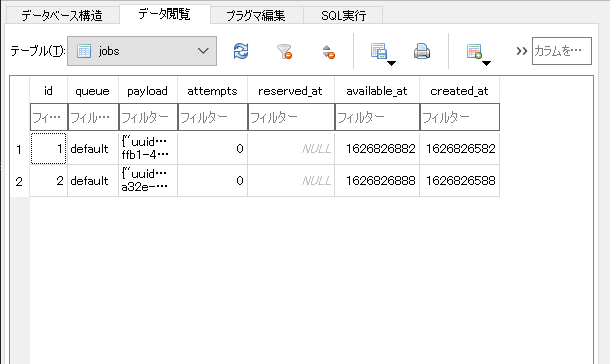
Task: Clear all filters funnel icon
Action: (x=284, y=51)
